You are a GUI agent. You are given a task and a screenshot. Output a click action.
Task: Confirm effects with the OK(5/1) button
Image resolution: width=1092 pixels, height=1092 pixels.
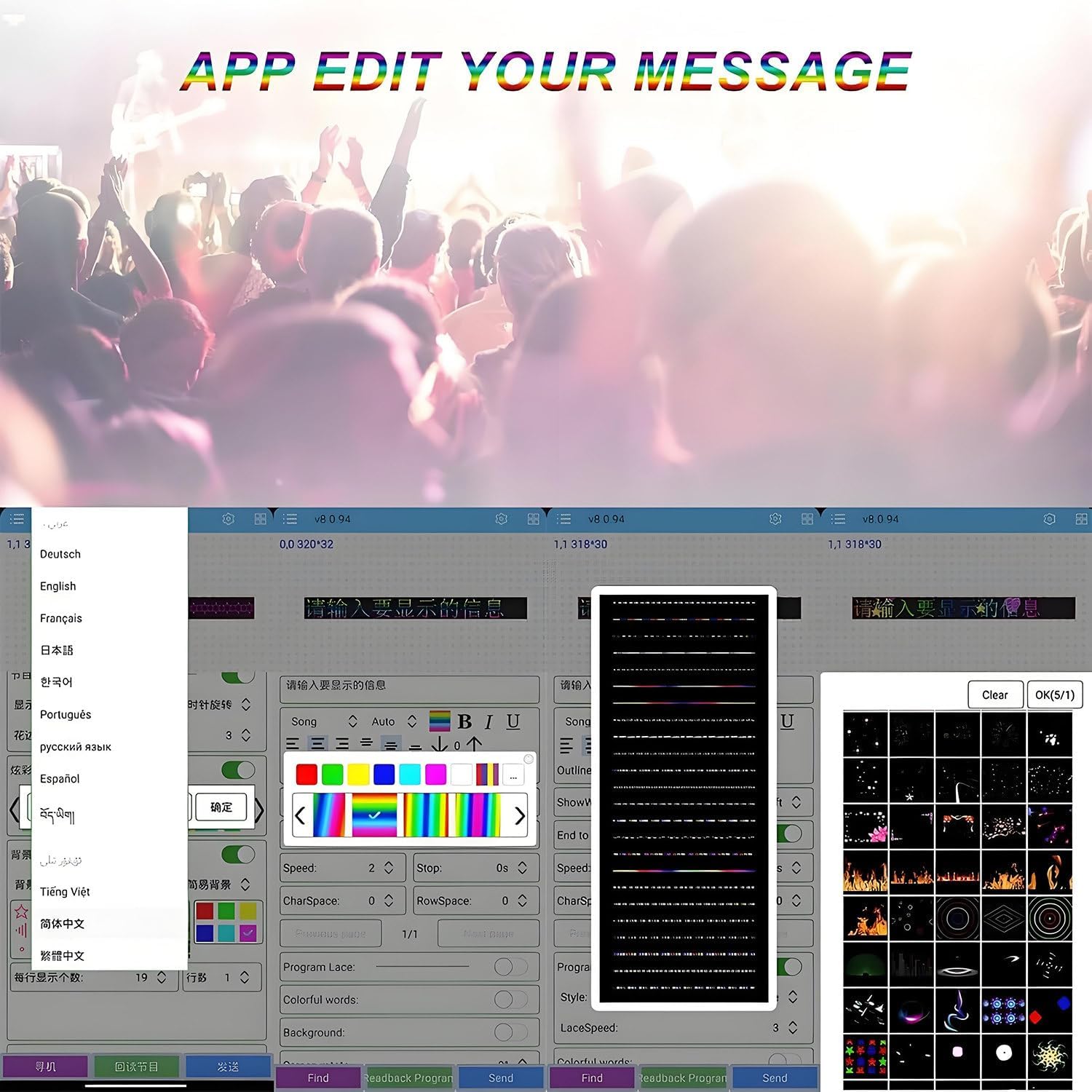1055,695
